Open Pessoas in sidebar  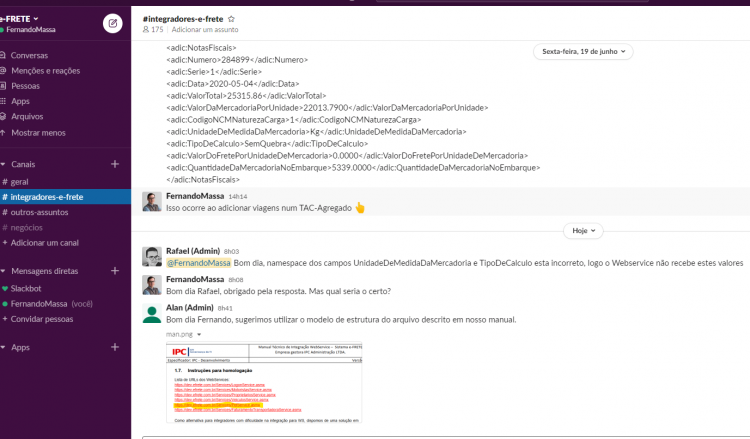(x=25, y=86)
